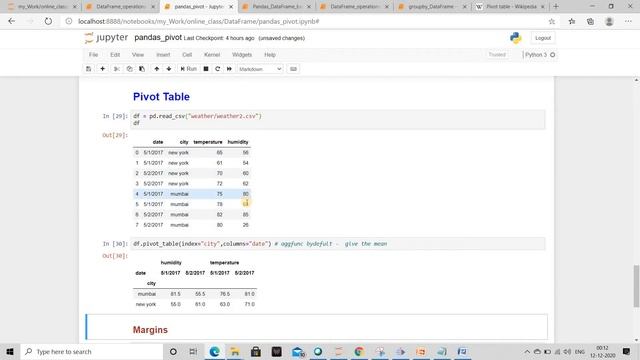This screenshot has height=360, width=640.
Task: Show hidden system tray icons chevron
Action: tap(527, 351)
